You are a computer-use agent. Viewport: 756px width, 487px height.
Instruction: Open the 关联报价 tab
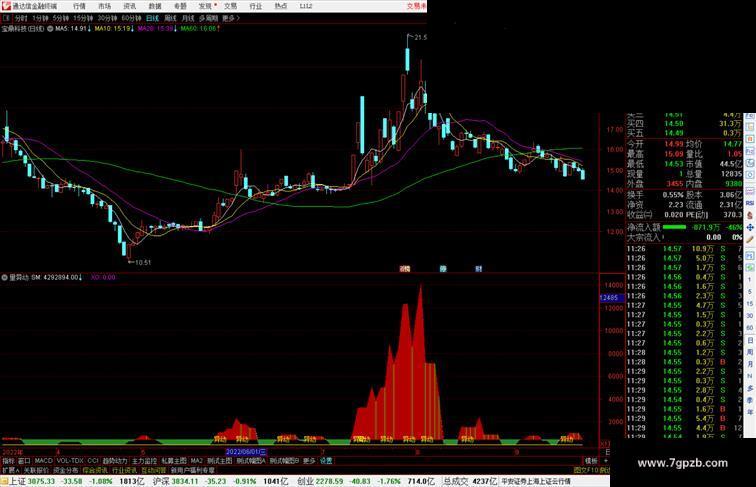[36, 470]
